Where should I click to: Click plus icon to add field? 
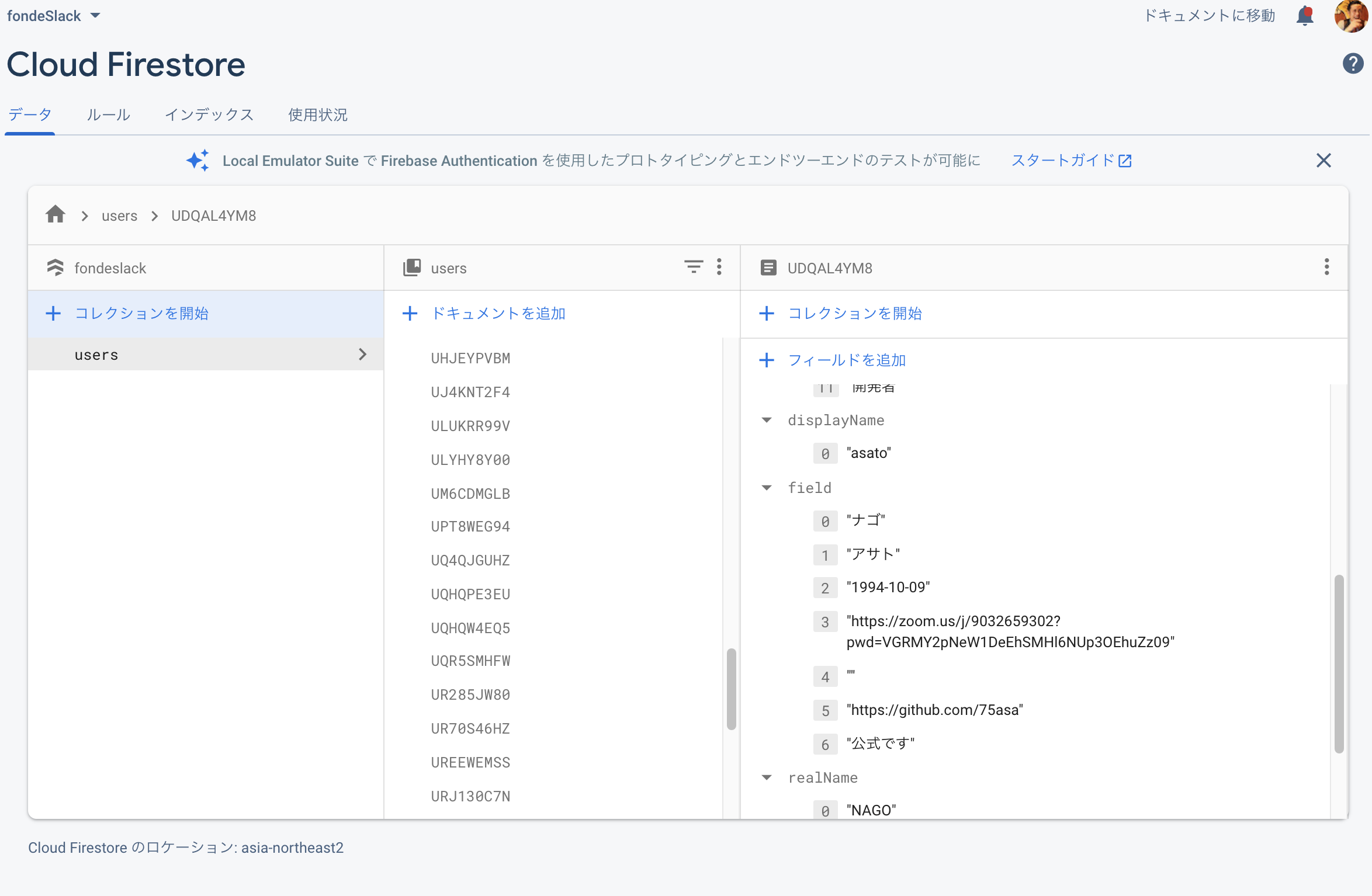tap(767, 360)
